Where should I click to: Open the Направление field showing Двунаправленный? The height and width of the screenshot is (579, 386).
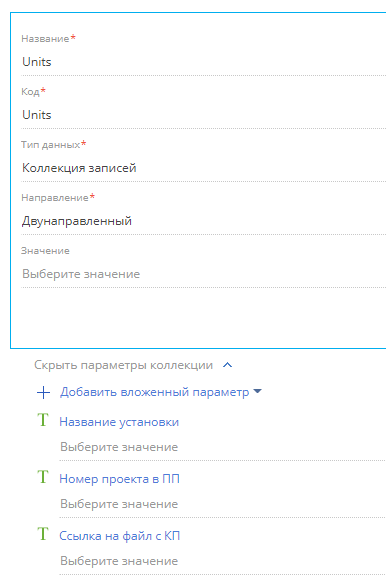(x=204, y=221)
